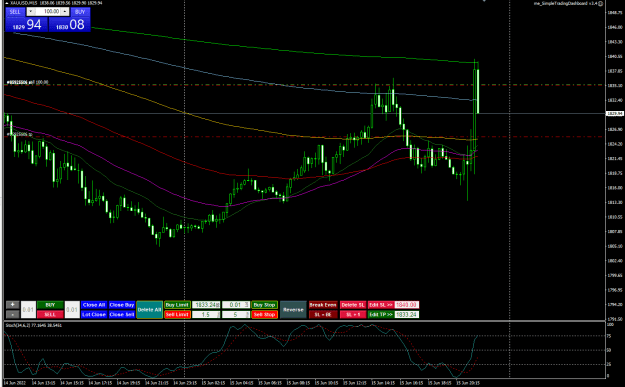Click the 0.01 lot field left of Buy Stop

236,305
